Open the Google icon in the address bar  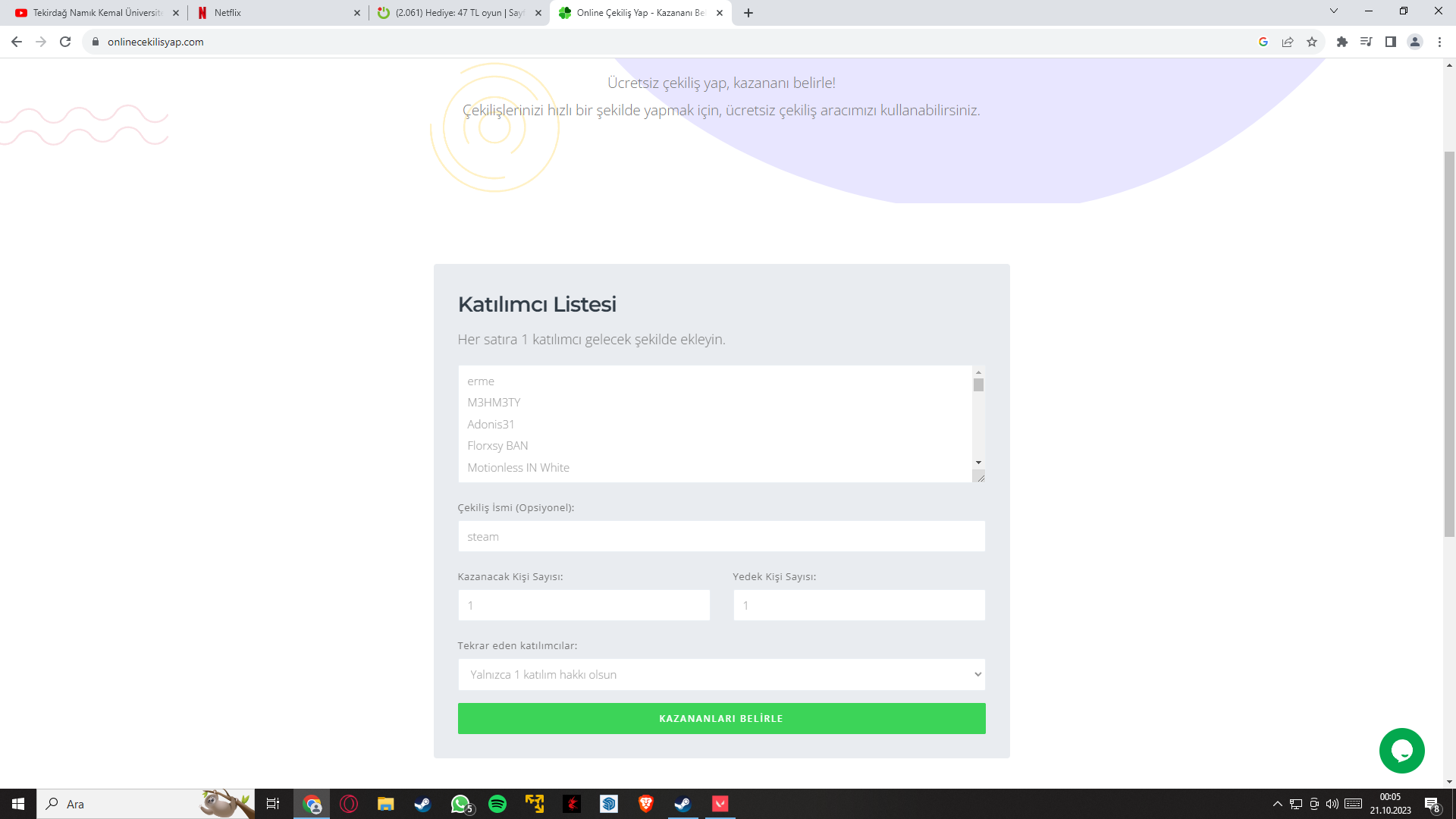tap(1263, 42)
